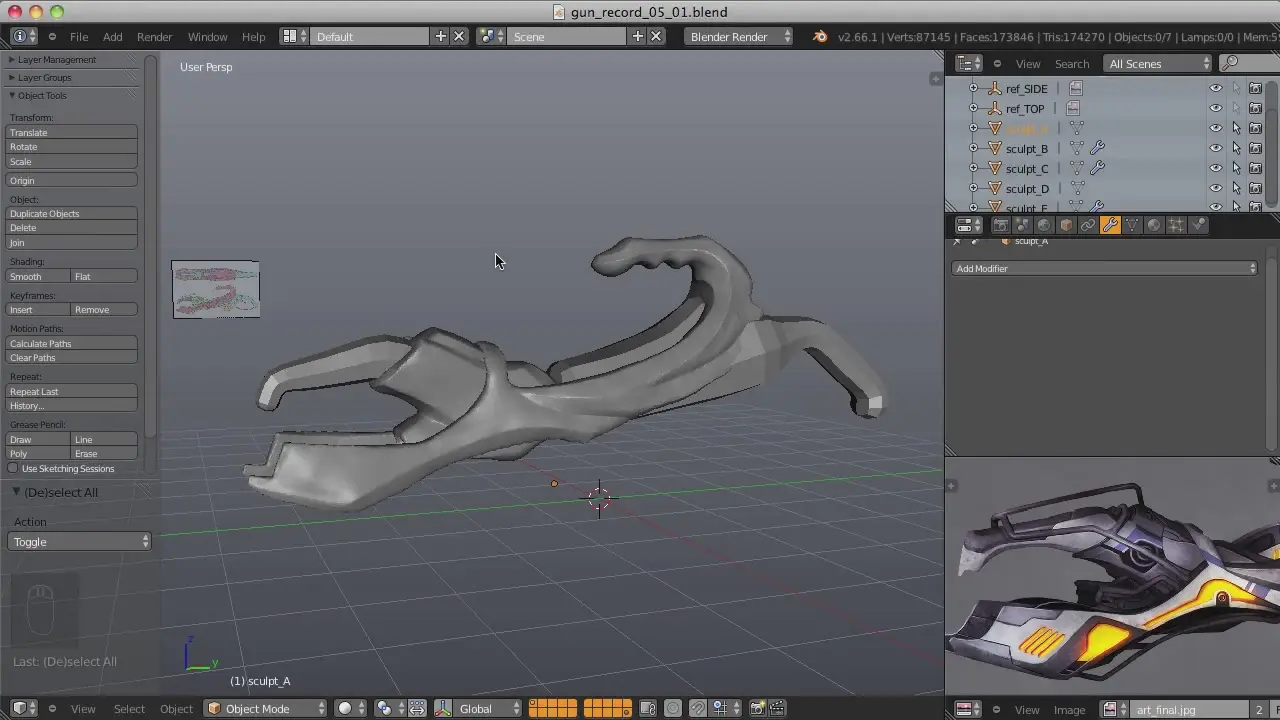Open the Blender Render engine dropdown
Screen dimensions: 1280x720
pos(739,36)
